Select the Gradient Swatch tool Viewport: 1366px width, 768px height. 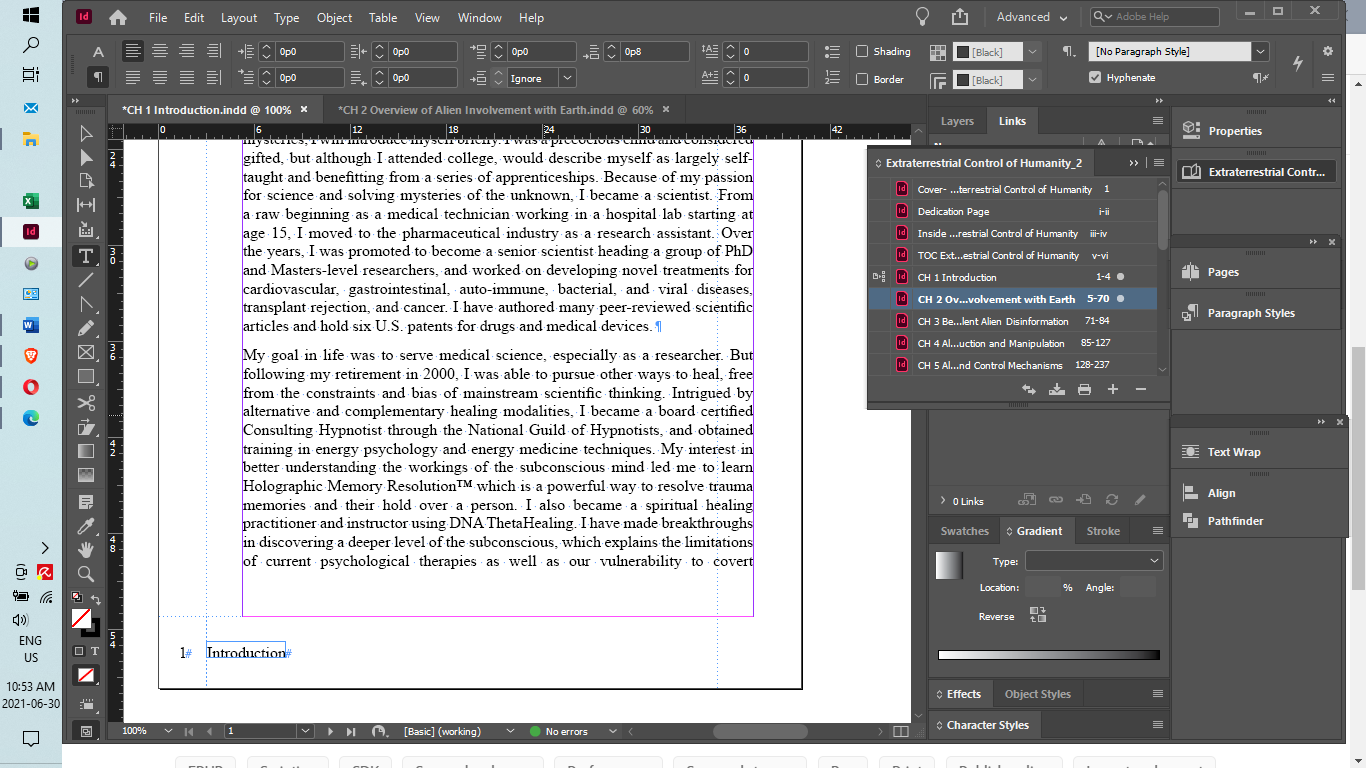86,450
